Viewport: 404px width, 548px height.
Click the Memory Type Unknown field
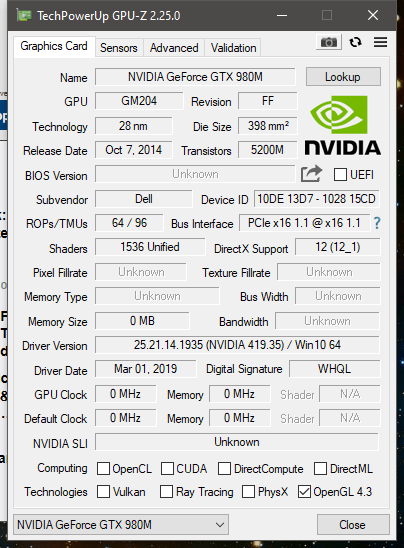157,296
